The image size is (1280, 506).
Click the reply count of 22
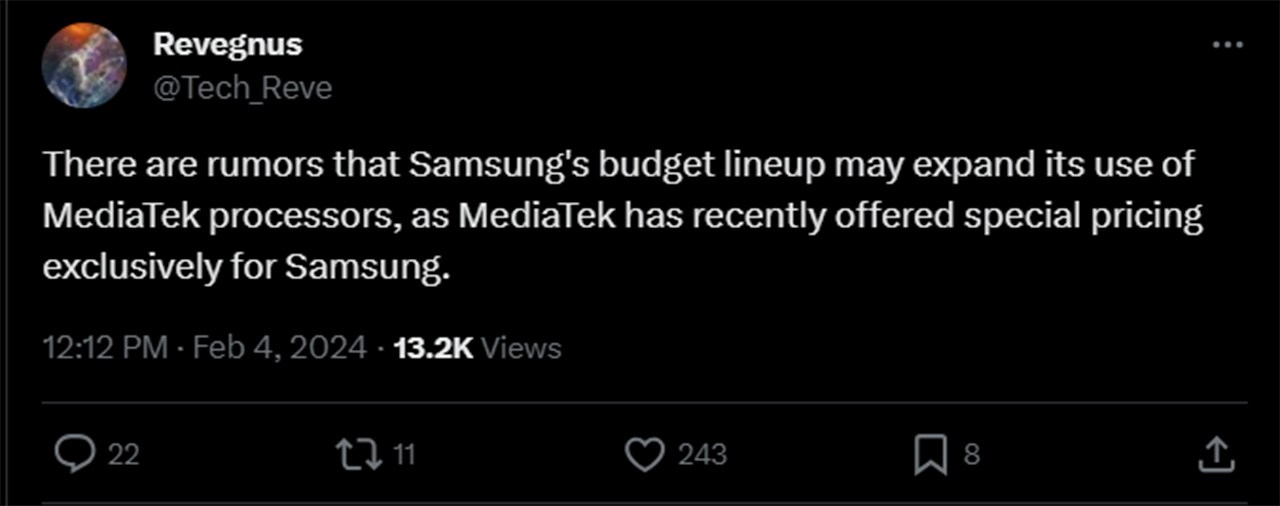pyautogui.click(x=123, y=455)
